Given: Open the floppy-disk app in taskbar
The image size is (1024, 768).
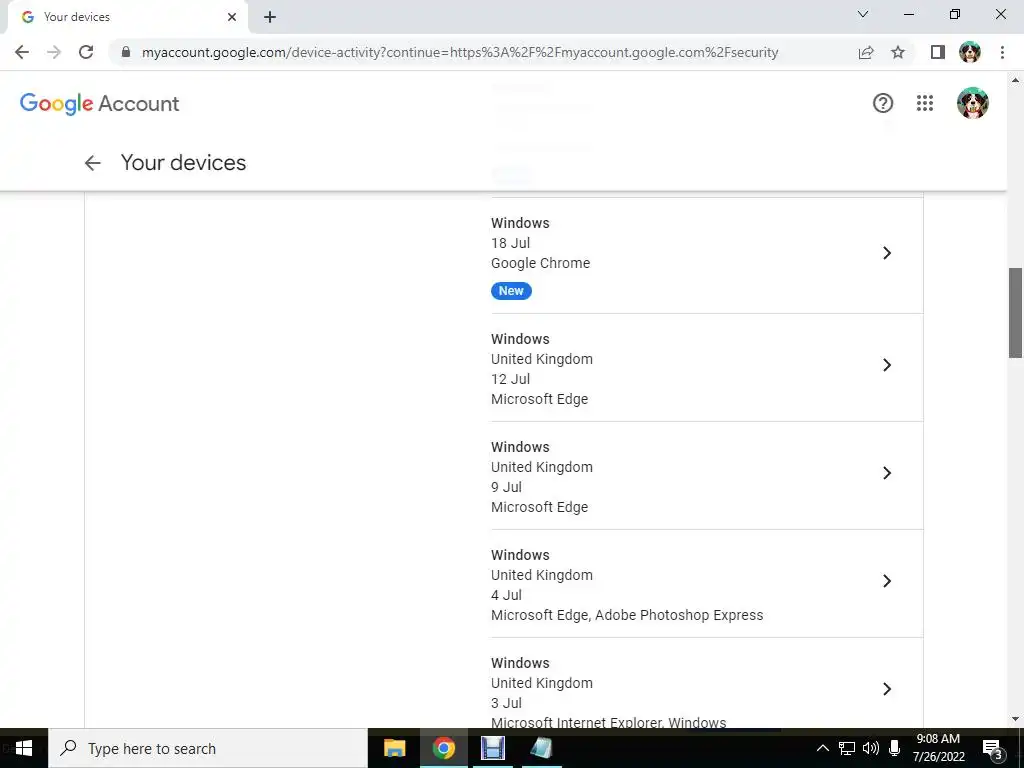Looking at the screenshot, I should tap(493, 748).
